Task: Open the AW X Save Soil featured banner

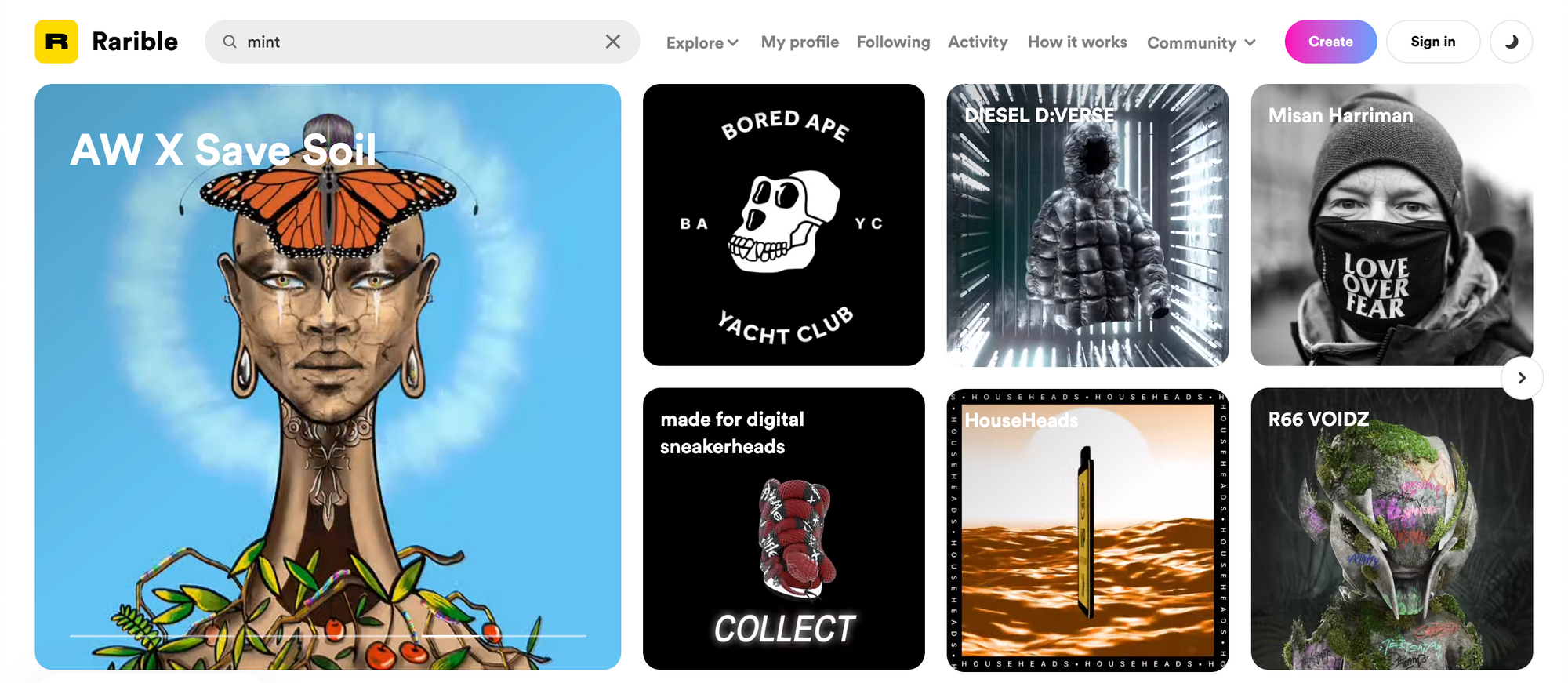Action: tap(328, 376)
